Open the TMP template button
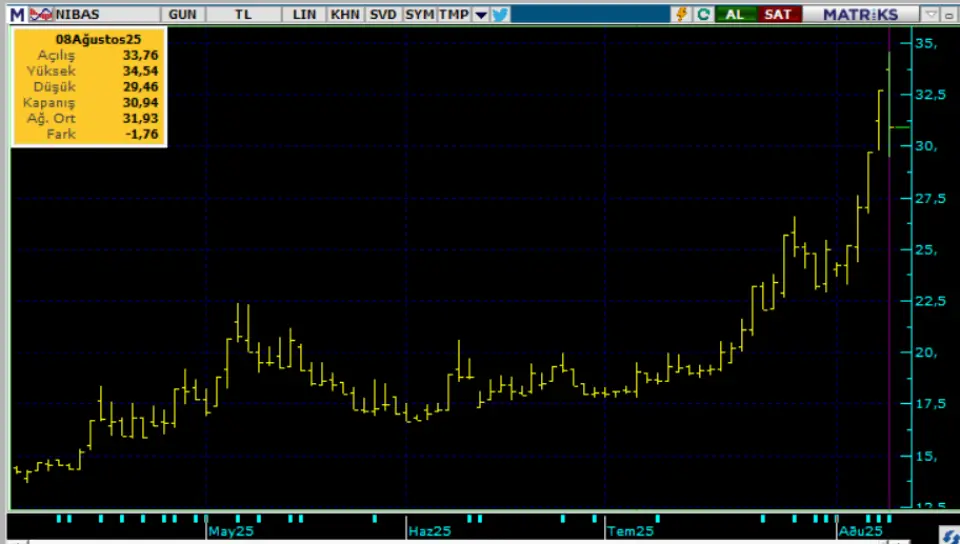The image size is (960, 544). click(454, 14)
